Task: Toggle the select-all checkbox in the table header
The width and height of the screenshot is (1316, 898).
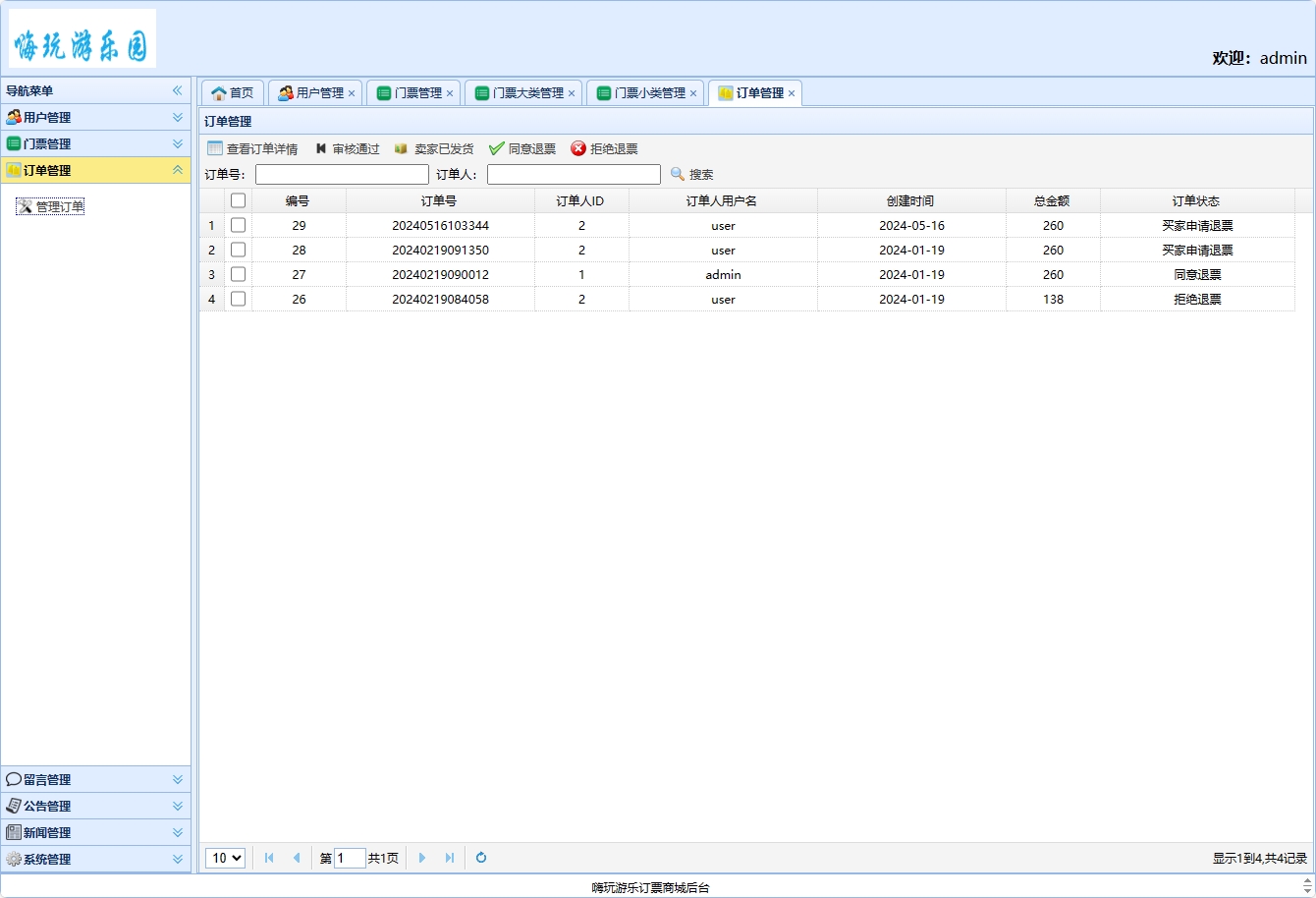Action: point(238,200)
